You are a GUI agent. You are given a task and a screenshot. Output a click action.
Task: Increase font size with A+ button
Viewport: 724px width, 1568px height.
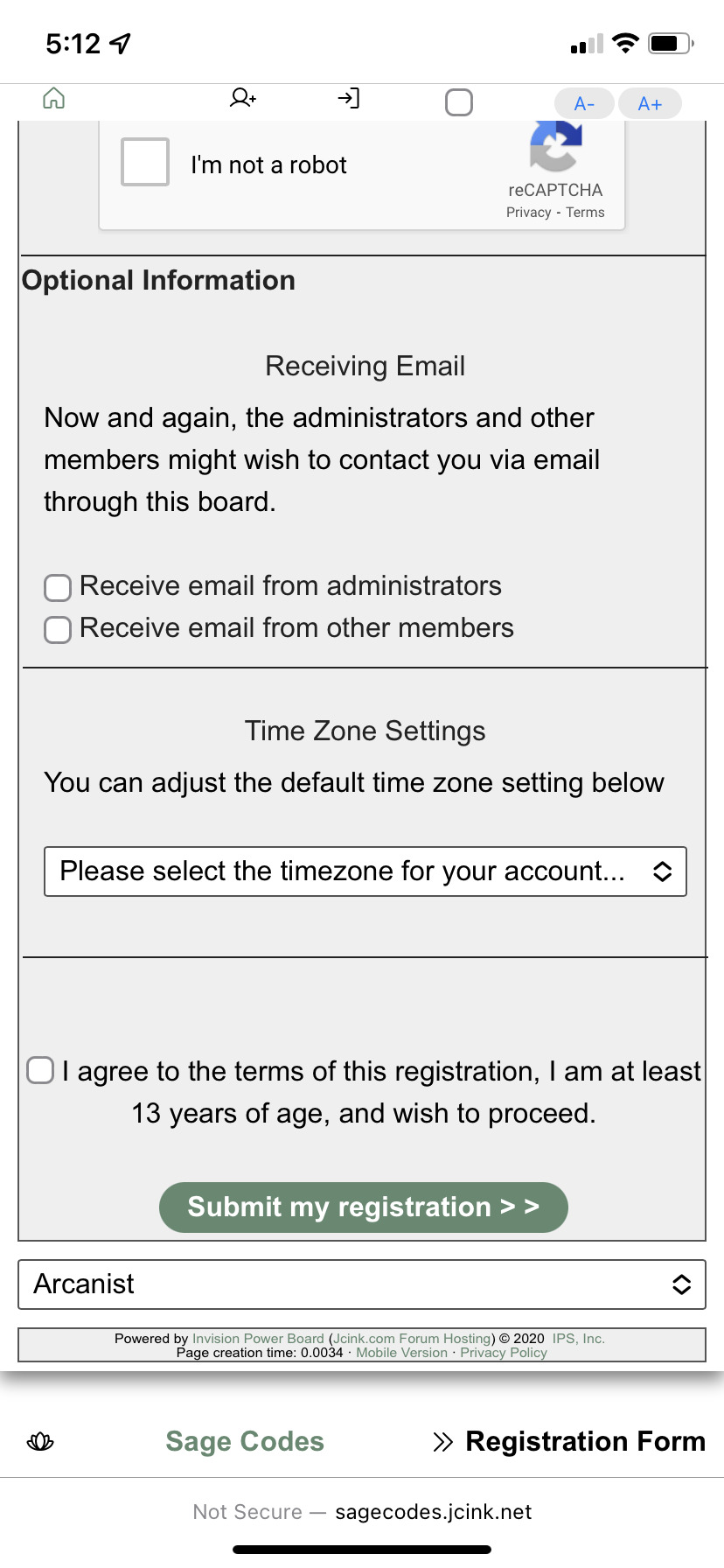pos(650,103)
